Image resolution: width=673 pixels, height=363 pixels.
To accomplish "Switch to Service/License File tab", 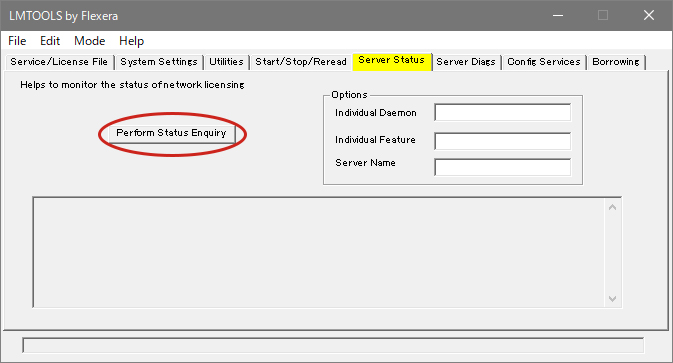I will 59,62.
